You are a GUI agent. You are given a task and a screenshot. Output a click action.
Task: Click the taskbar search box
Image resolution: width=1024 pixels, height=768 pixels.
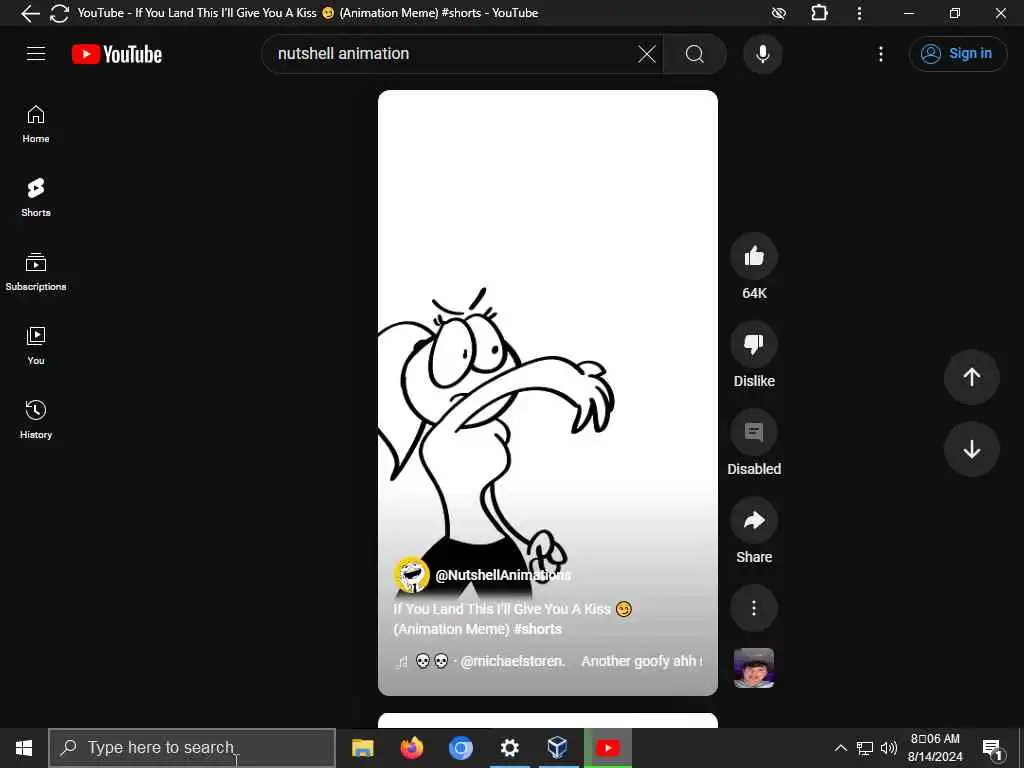tap(192, 748)
